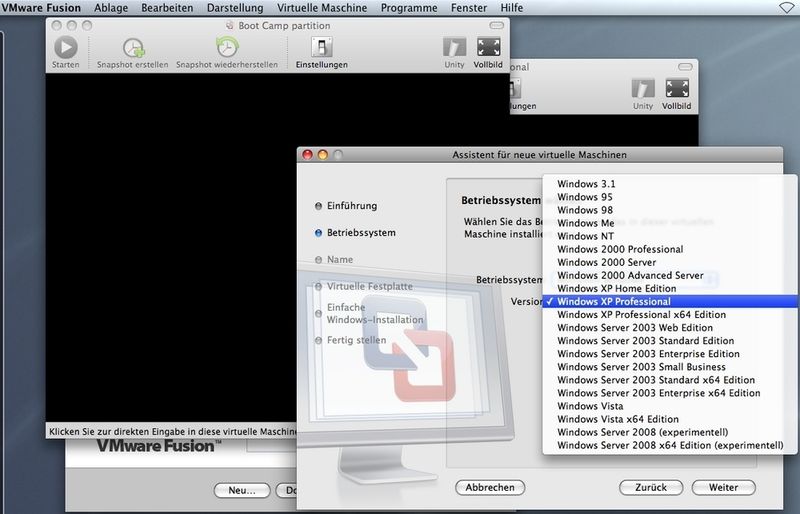Pick Windows Server 2008 x64 Edition (experimentell)
The image size is (800, 514).
coord(669,446)
